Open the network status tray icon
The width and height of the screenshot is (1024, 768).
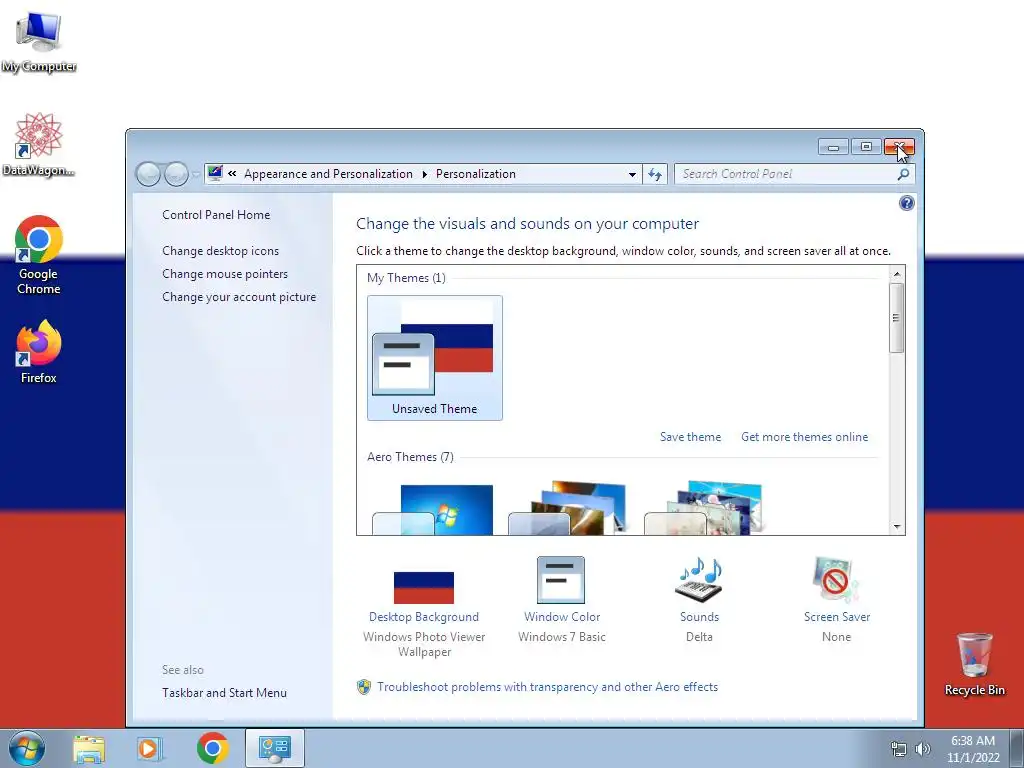tap(899, 749)
